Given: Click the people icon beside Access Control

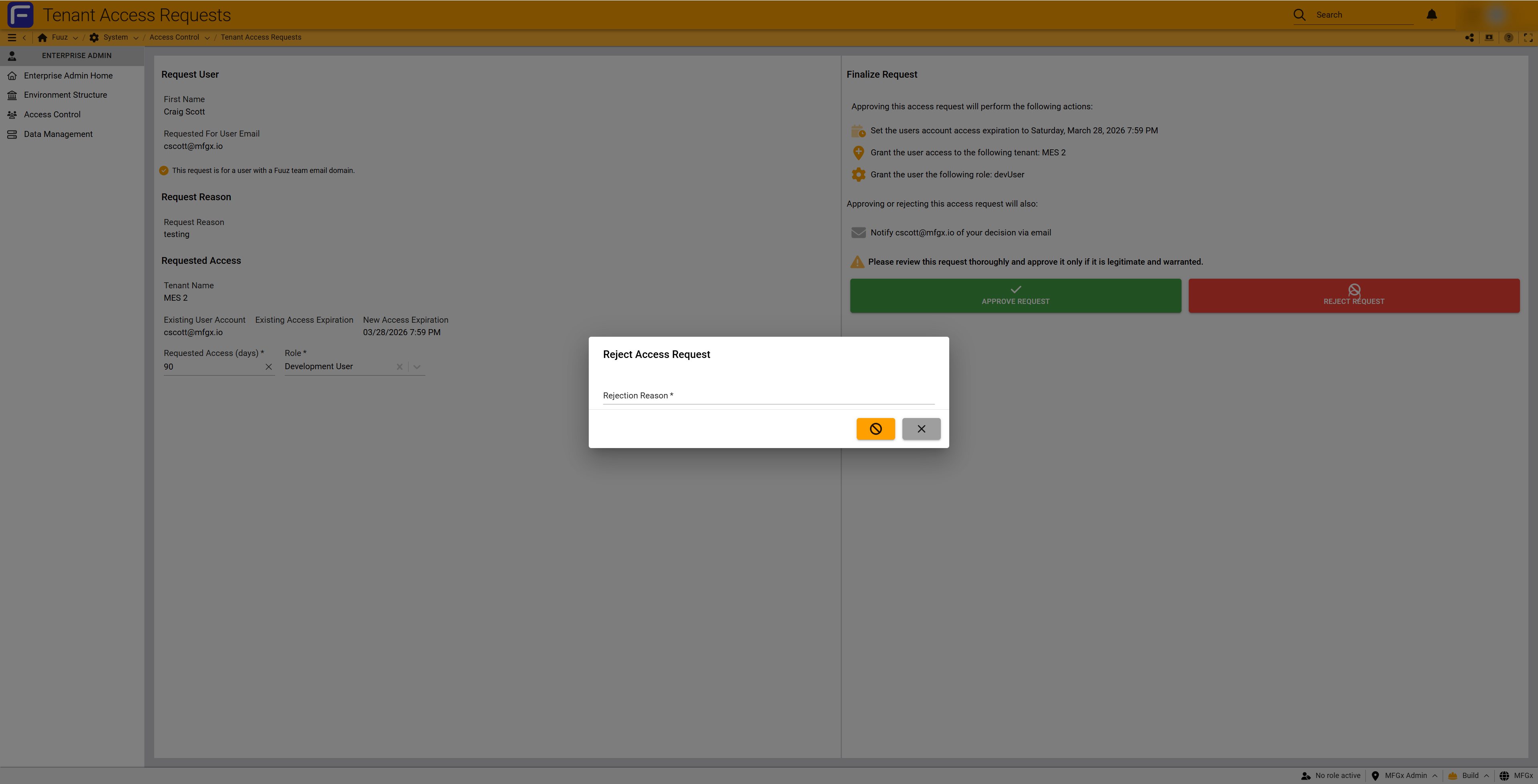Looking at the screenshot, I should click(x=12, y=115).
